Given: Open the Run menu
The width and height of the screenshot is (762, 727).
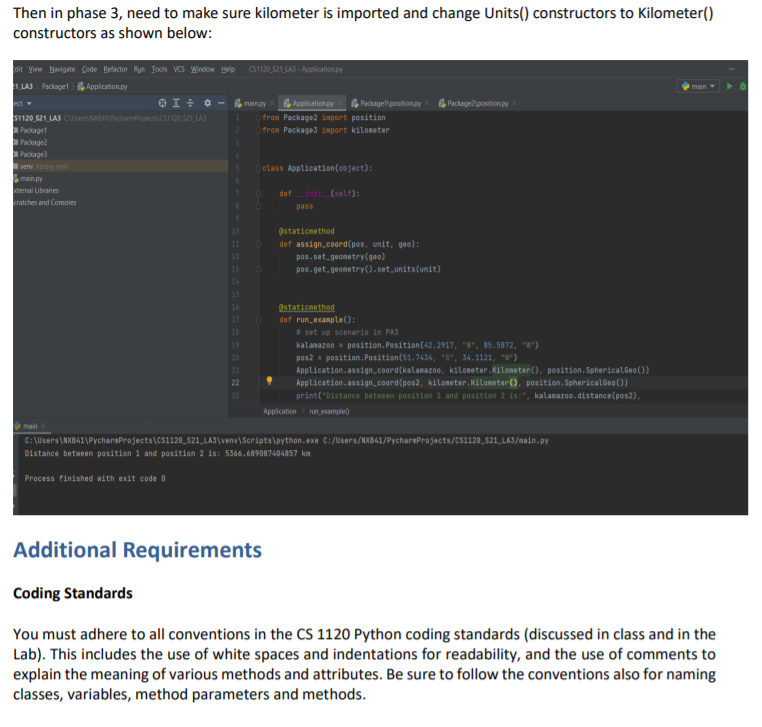Looking at the screenshot, I should pos(139,69).
